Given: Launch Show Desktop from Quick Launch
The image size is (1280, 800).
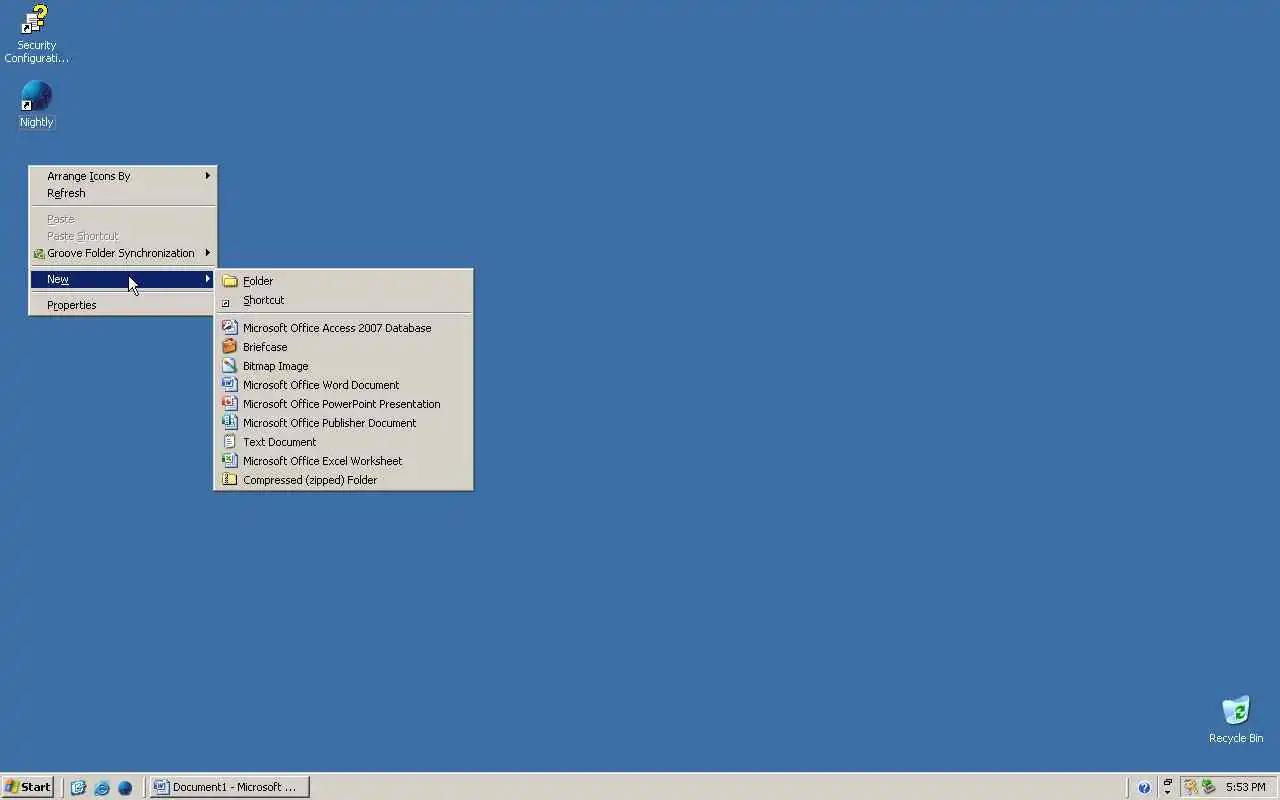Looking at the screenshot, I should [x=78, y=787].
